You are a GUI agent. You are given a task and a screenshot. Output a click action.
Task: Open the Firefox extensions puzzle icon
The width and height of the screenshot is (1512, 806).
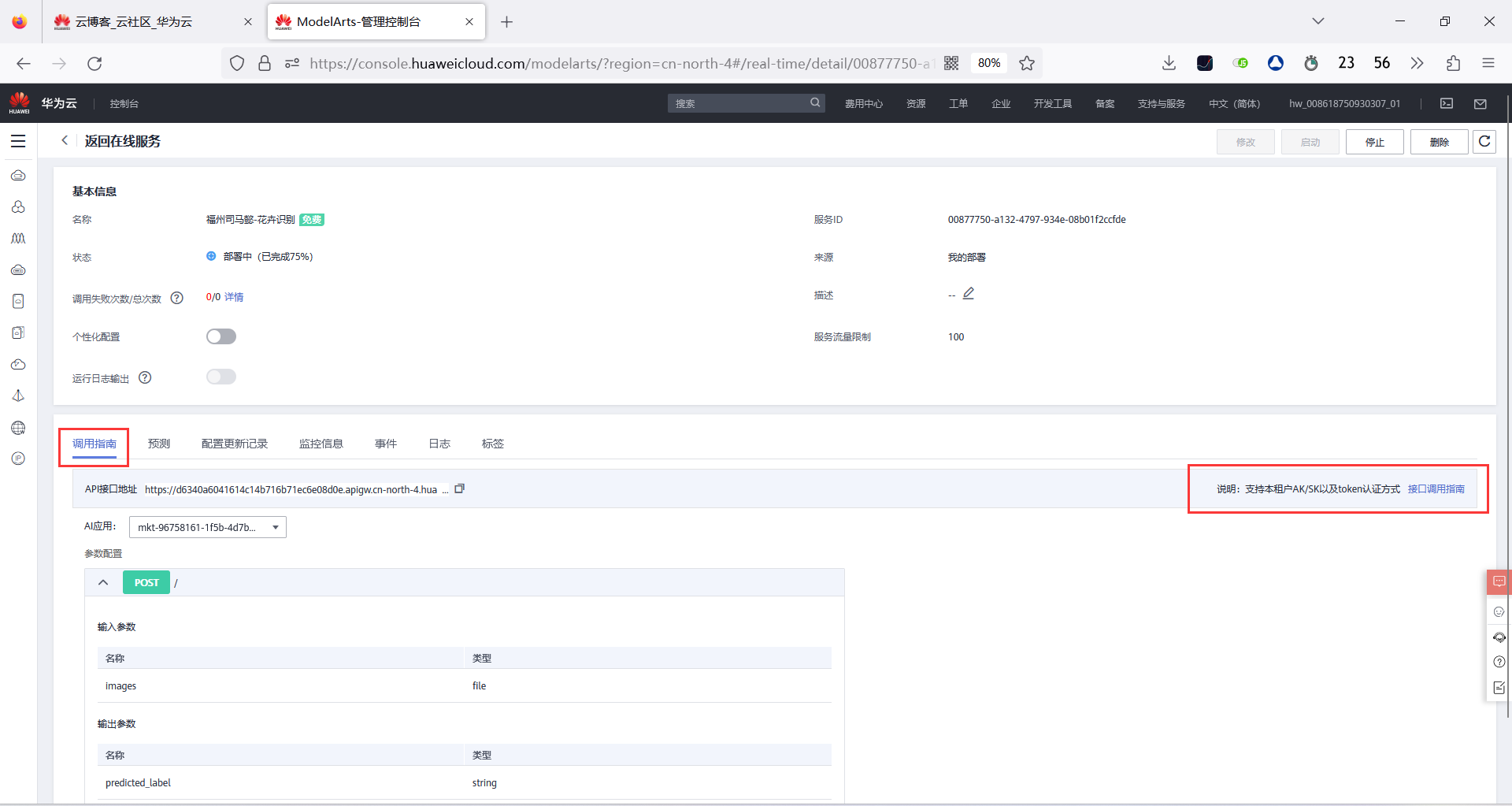pos(1453,63)
